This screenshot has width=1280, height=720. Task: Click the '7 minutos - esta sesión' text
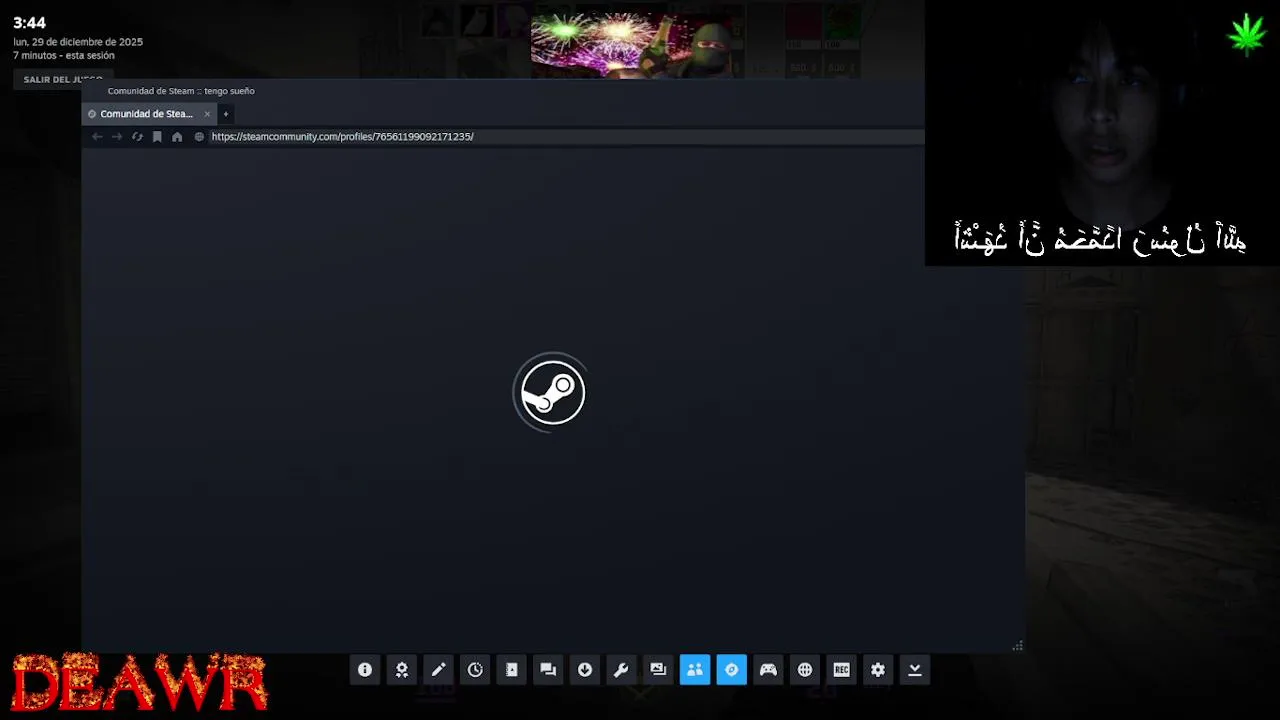(x=64, y=56)
